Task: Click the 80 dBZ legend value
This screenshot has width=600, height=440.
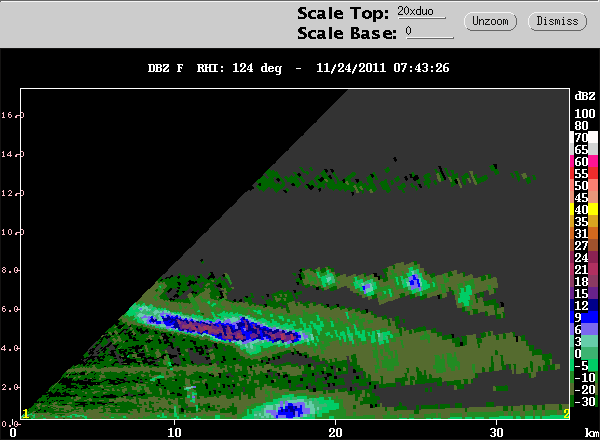Action: 581,125
